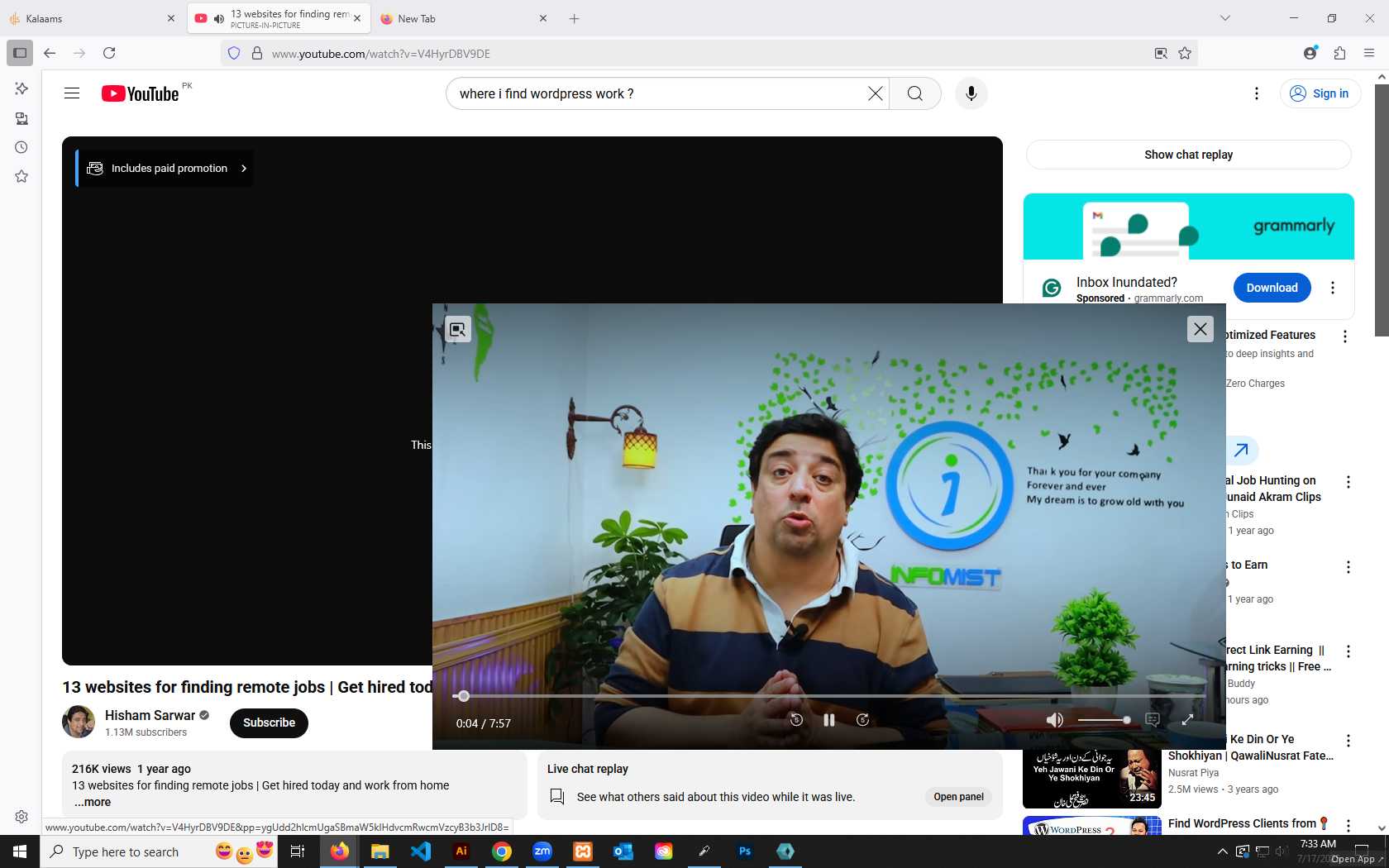Reload the current YouTube page
This screenshot has width=1389, height=868.
click(109, 53)
